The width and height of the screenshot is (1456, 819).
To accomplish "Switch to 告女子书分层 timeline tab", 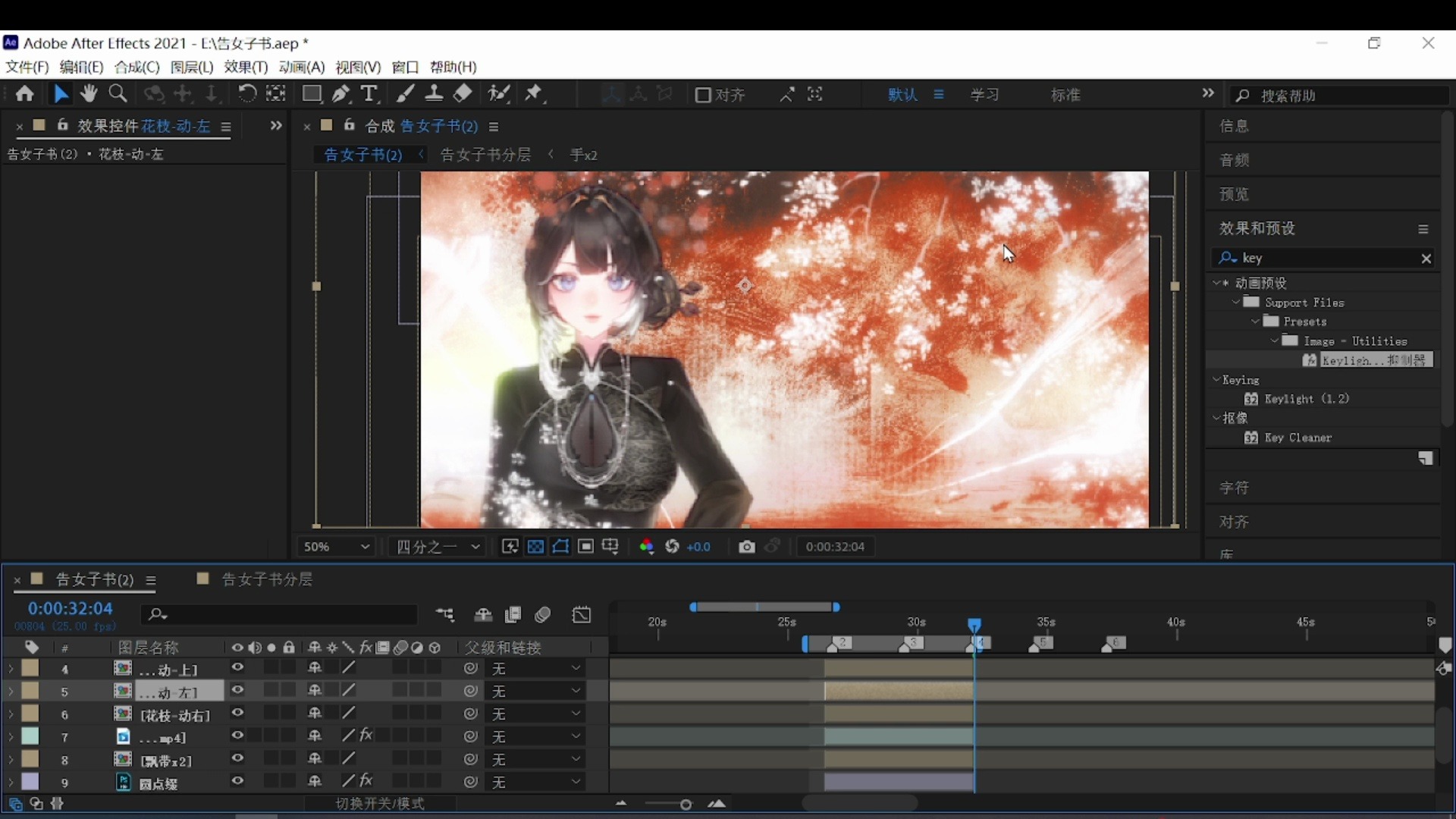I will pos(266,579).
